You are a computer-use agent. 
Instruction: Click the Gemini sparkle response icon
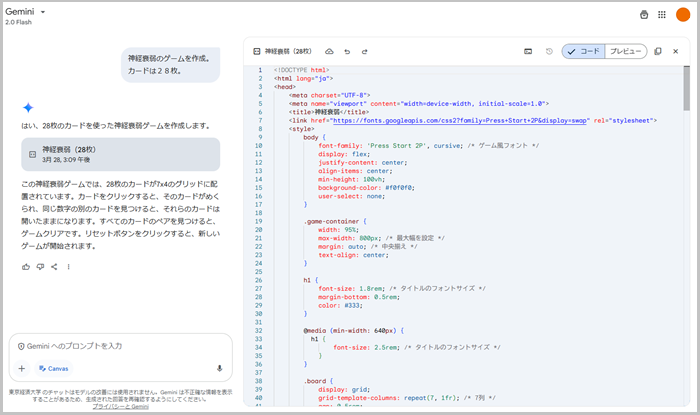28,108
